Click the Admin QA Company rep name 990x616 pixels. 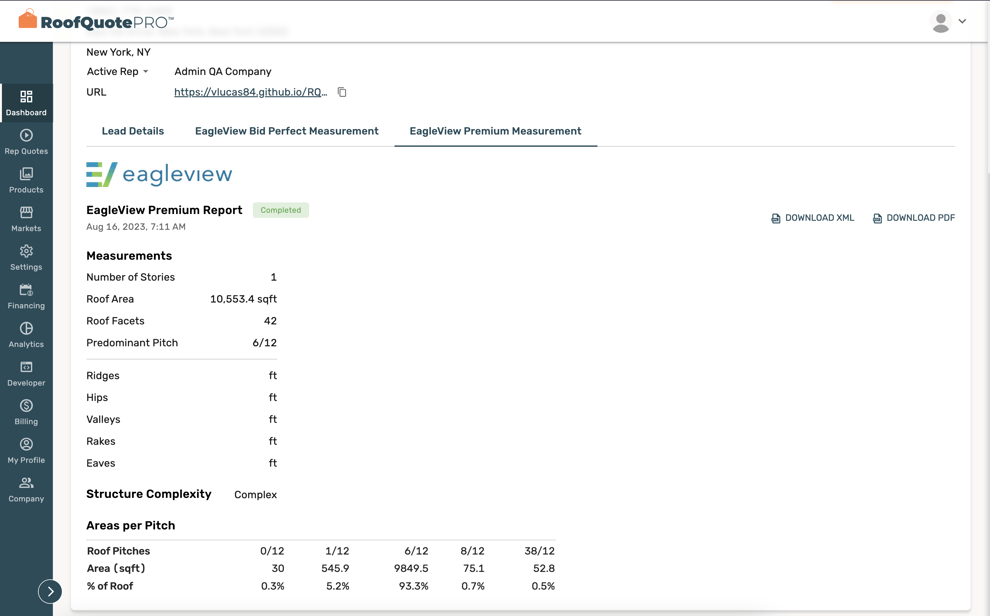click(x=223, y=71)
